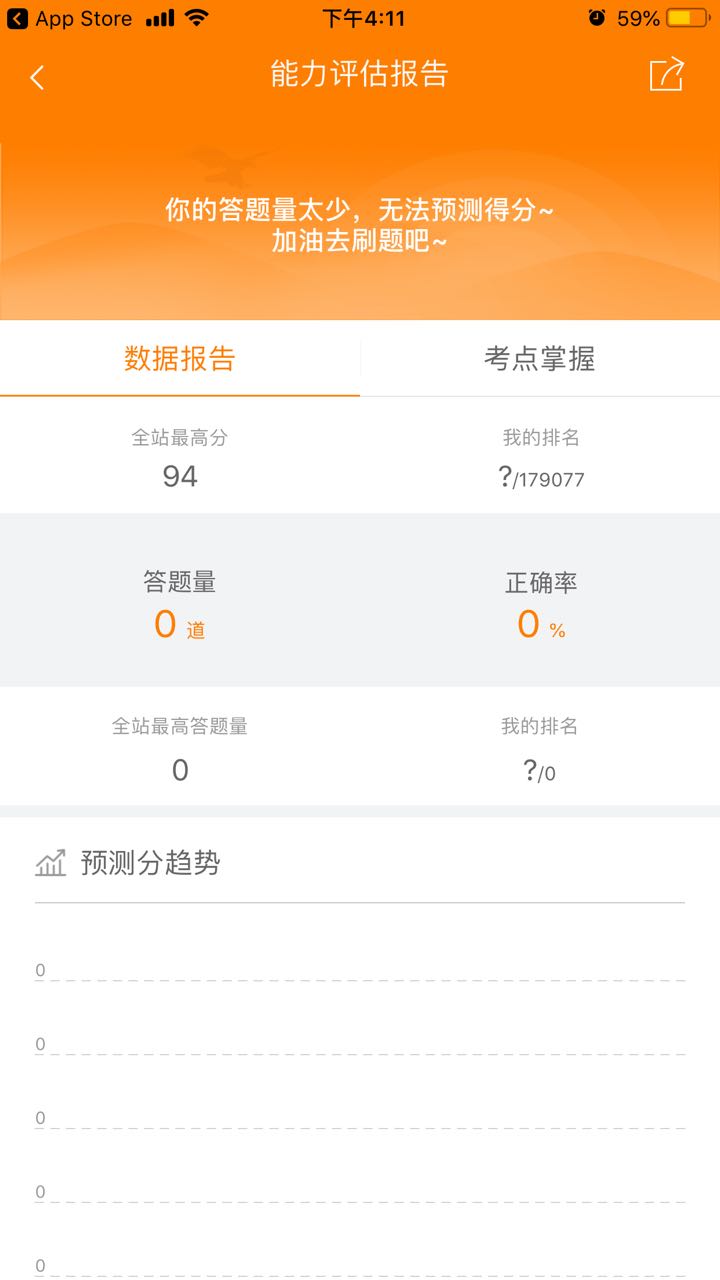This screenshot has width=720, height=1280.
Task: Tap the alarm clock status icon
Action: point(597,18)
